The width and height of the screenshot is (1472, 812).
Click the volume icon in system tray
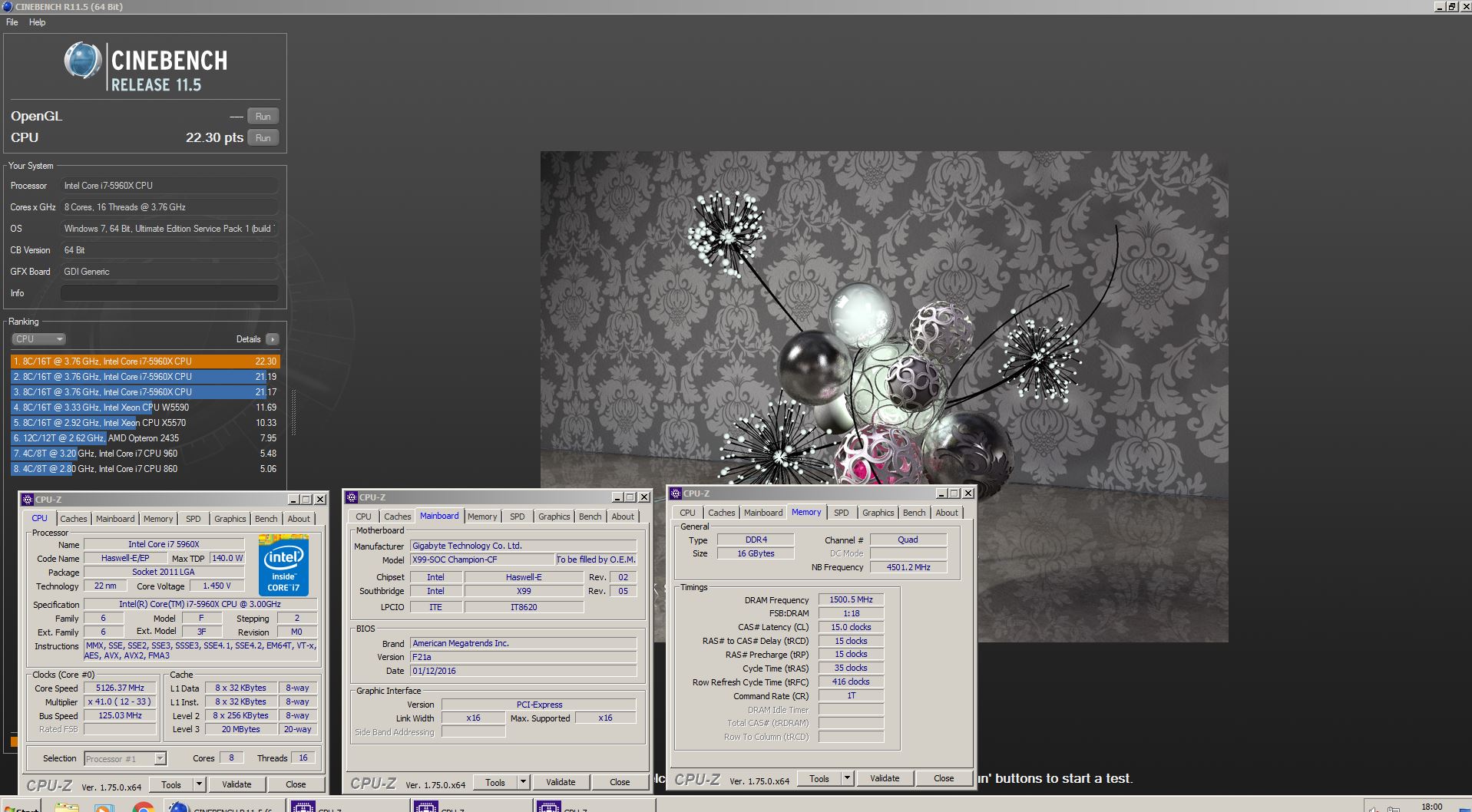tap(1374, 808)
